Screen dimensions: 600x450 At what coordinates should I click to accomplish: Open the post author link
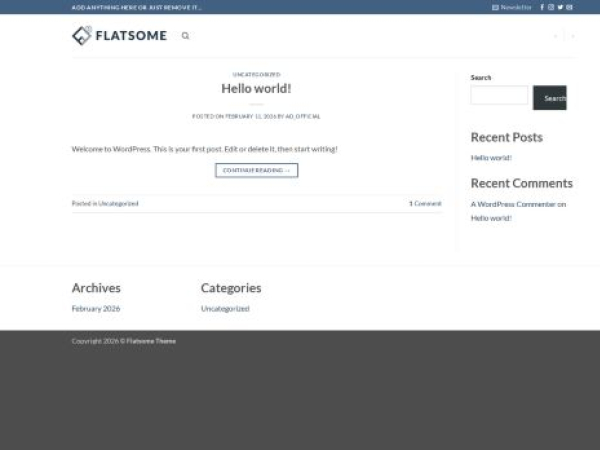pos(303,116)
